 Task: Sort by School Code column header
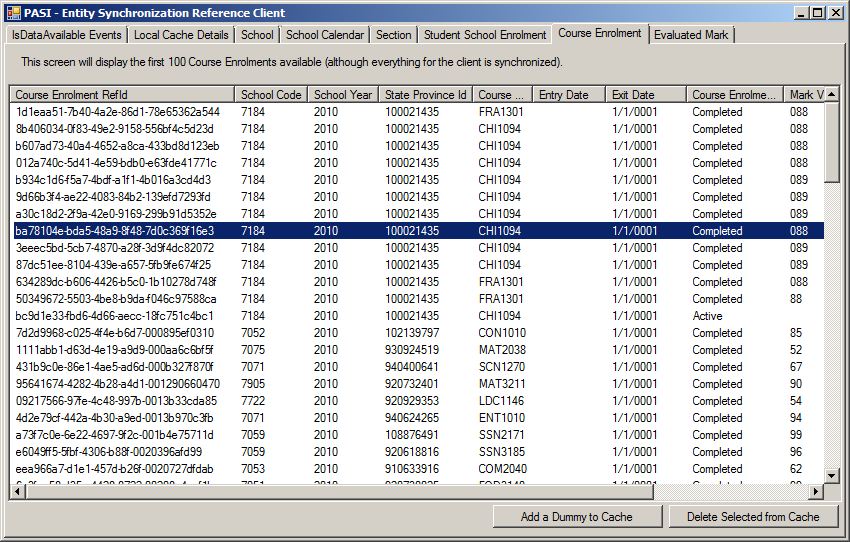click(270, 95)
